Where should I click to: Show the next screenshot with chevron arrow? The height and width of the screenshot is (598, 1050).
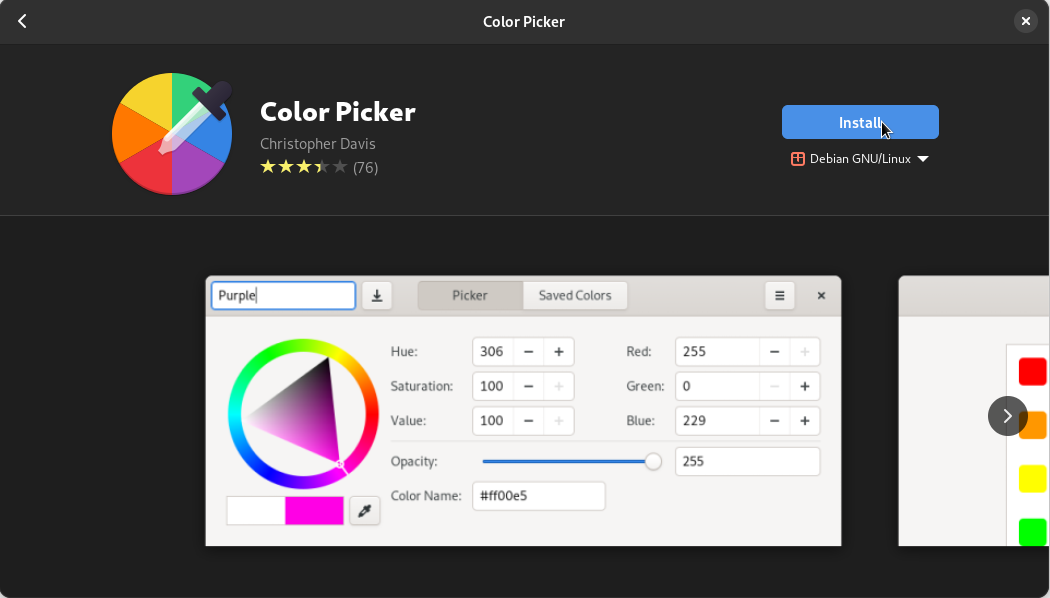(x=1007, y=416)
